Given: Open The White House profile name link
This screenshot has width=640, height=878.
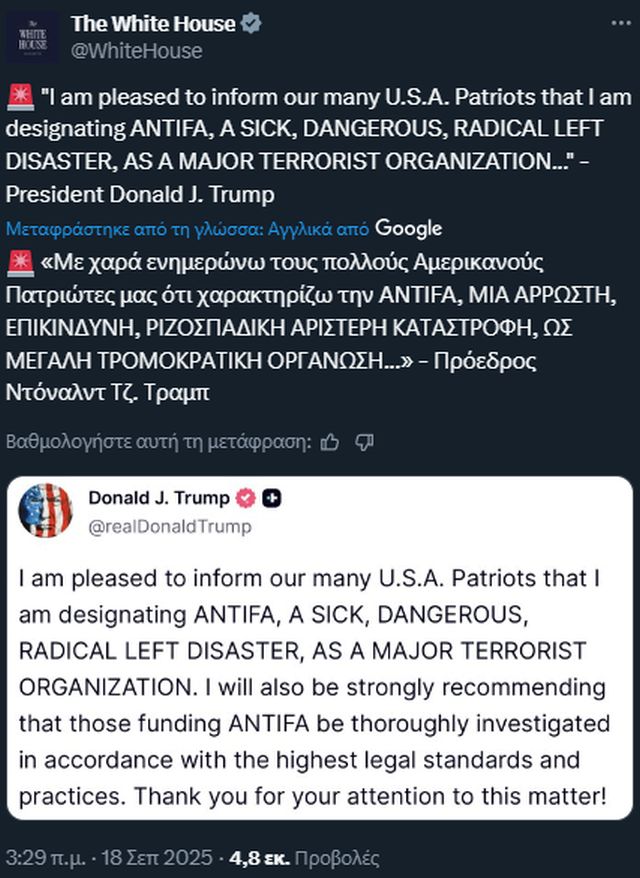Looking at the screenshot, I should [153, 25].
